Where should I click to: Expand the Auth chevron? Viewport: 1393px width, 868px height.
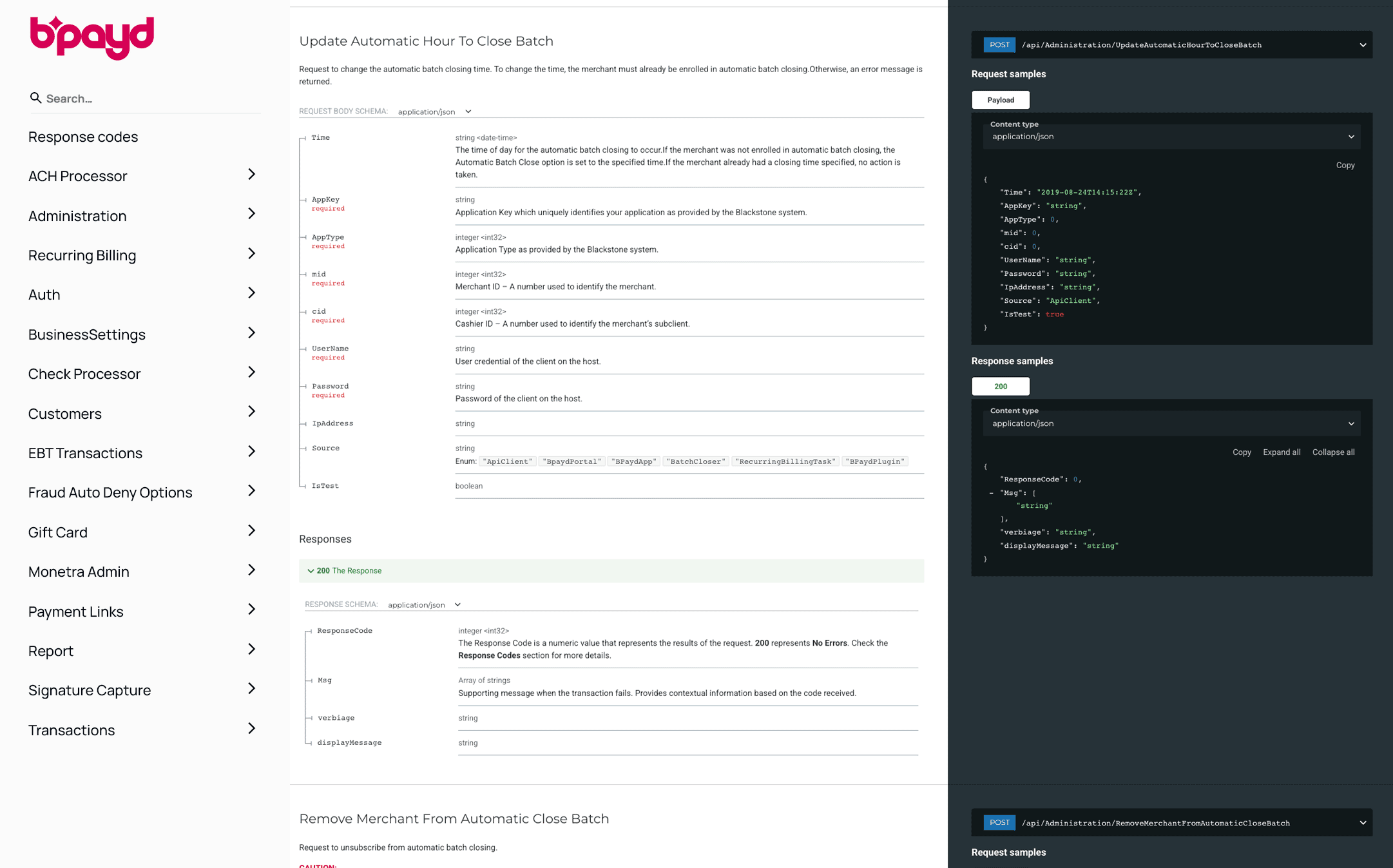[252, 293]
